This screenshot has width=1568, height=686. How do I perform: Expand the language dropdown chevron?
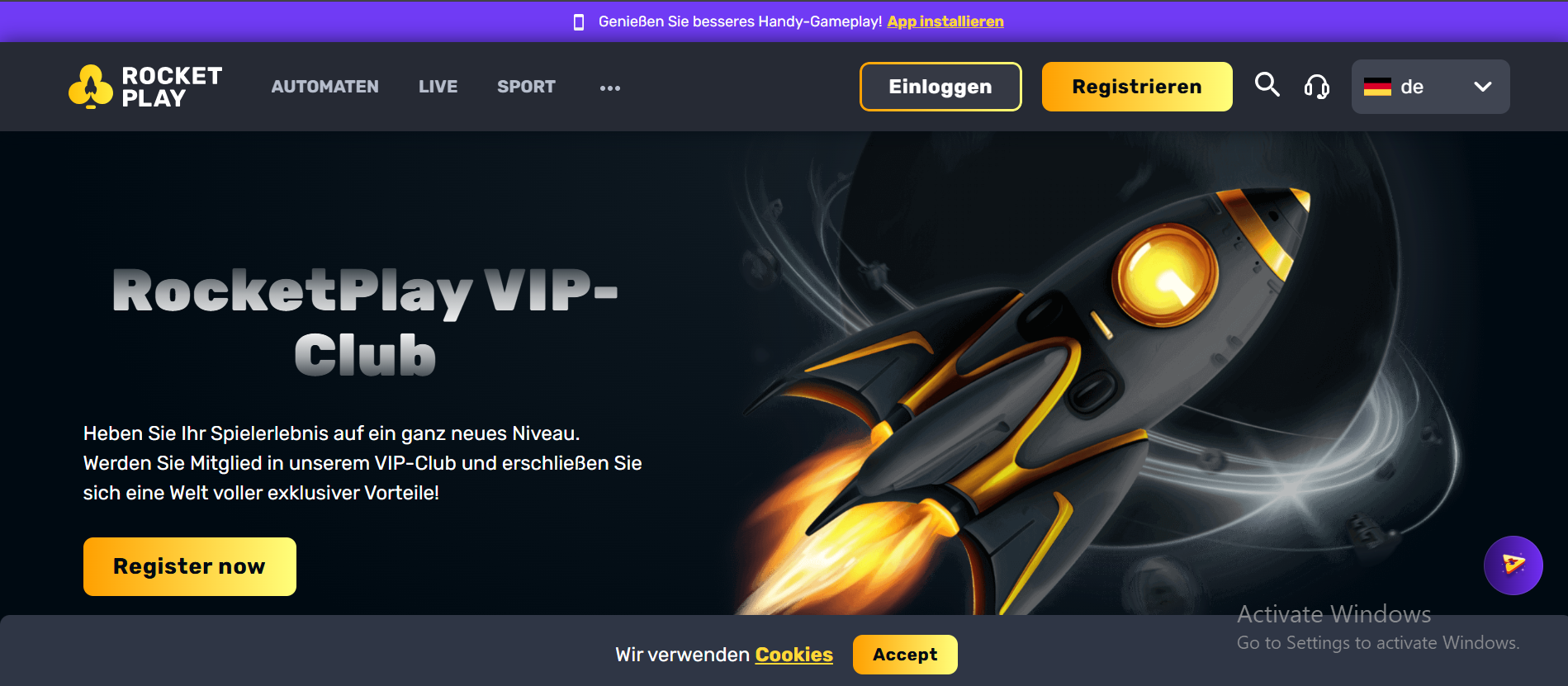1483,87
